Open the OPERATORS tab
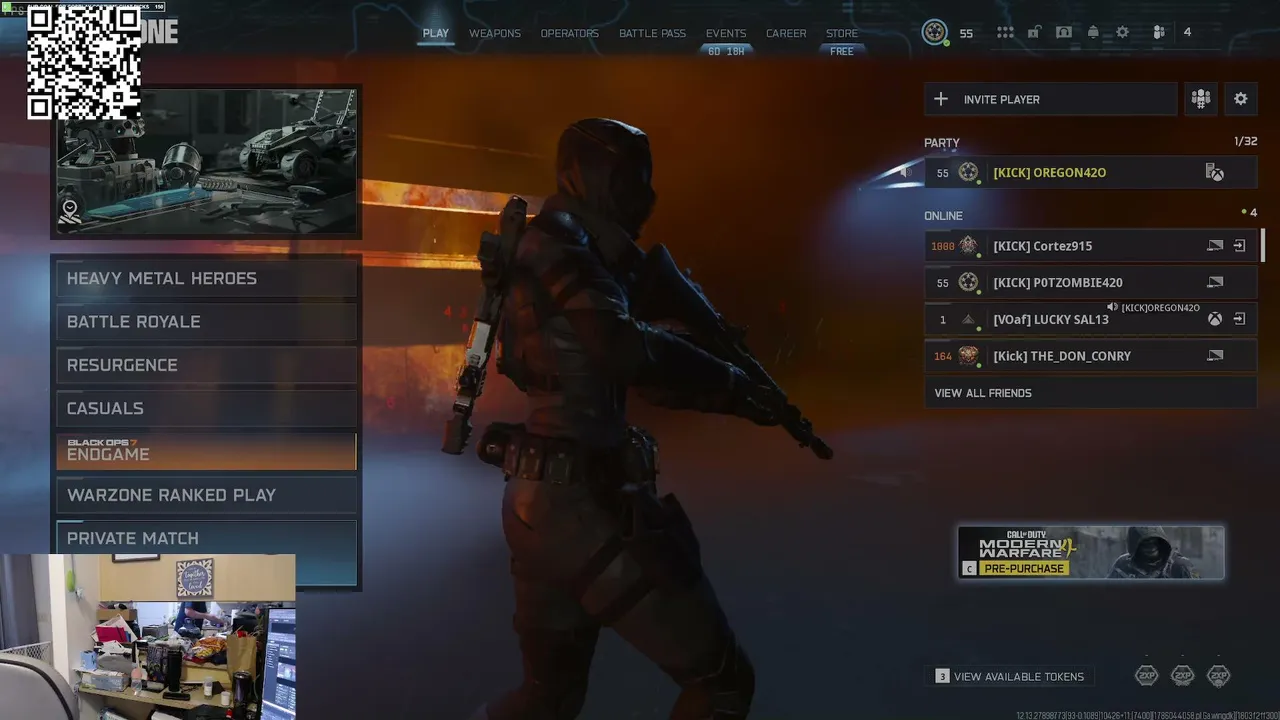Screen dimensions: 1280x720 570,33
